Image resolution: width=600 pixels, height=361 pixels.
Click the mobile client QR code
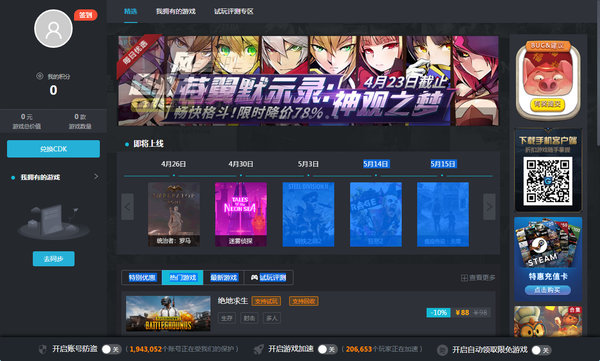(548, 181)
